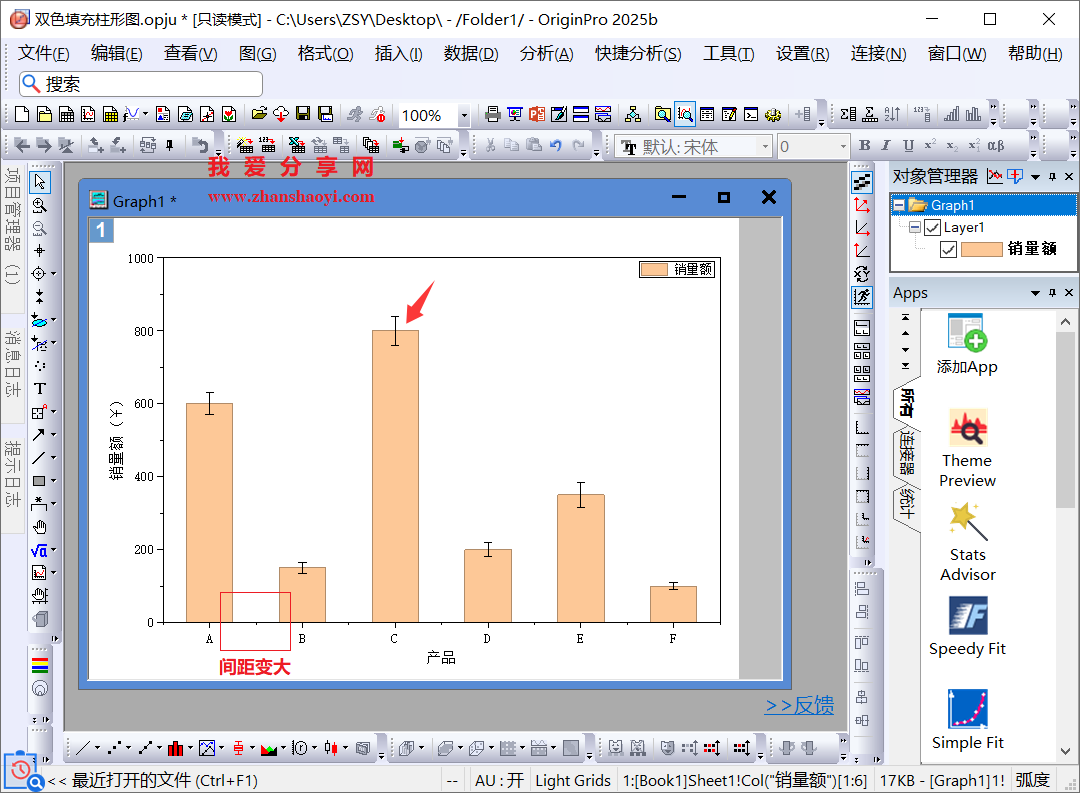Open the font name dropdown
This screenshot has height=793, width=1080.
coord(766,147)
